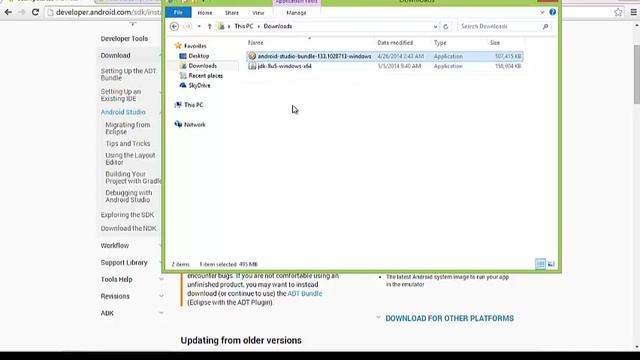Open Download the NDK link
The height and width of the screenshot is (360, 640).
(x=129, y=229)
